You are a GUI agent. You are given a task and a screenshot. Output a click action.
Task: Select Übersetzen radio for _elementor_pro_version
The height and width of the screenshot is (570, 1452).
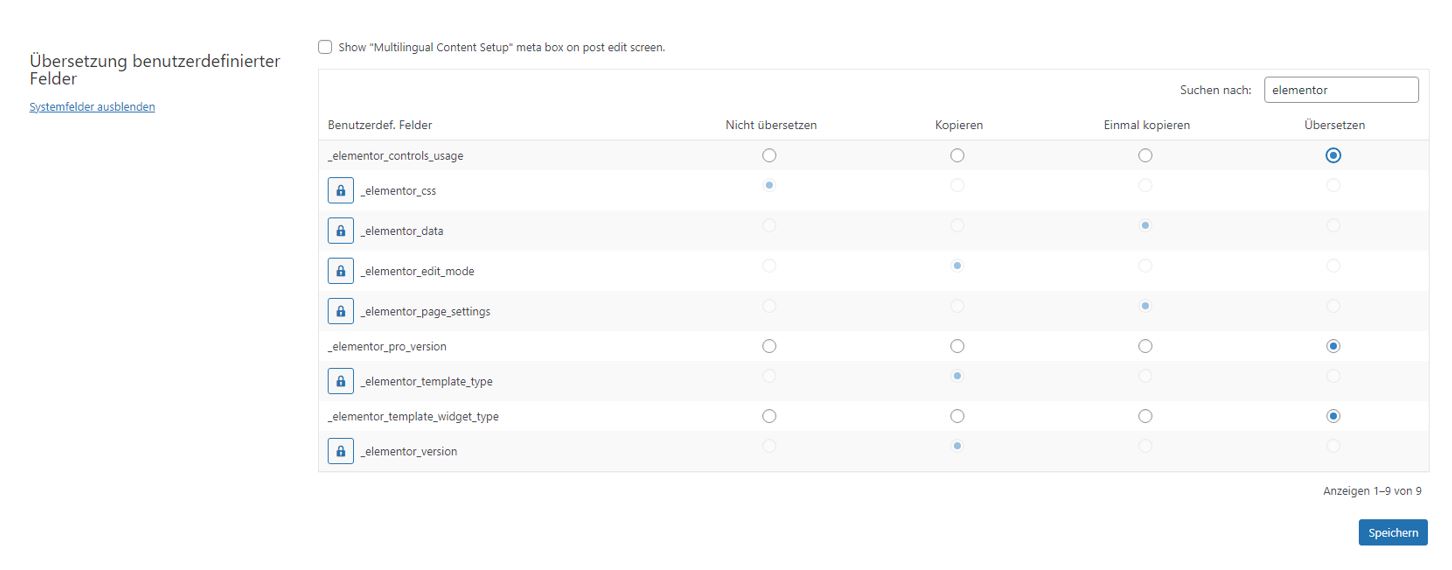[1333, 346]
